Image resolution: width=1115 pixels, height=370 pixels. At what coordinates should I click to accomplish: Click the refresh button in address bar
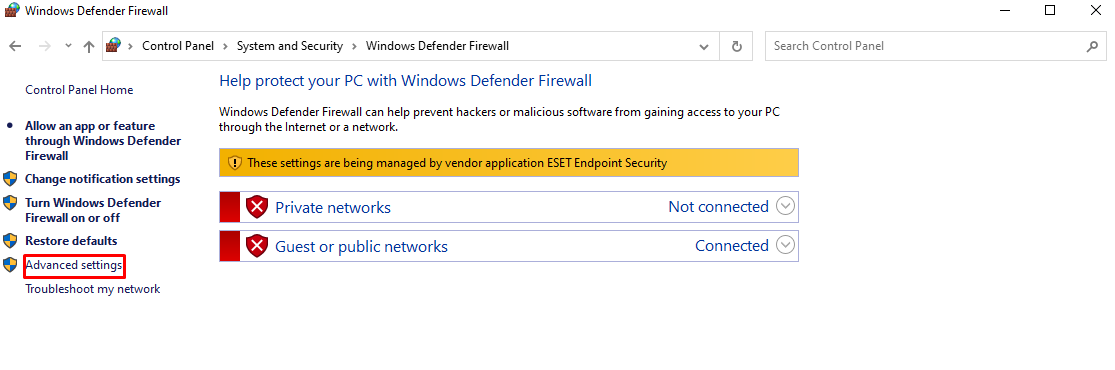coord(737,46)
